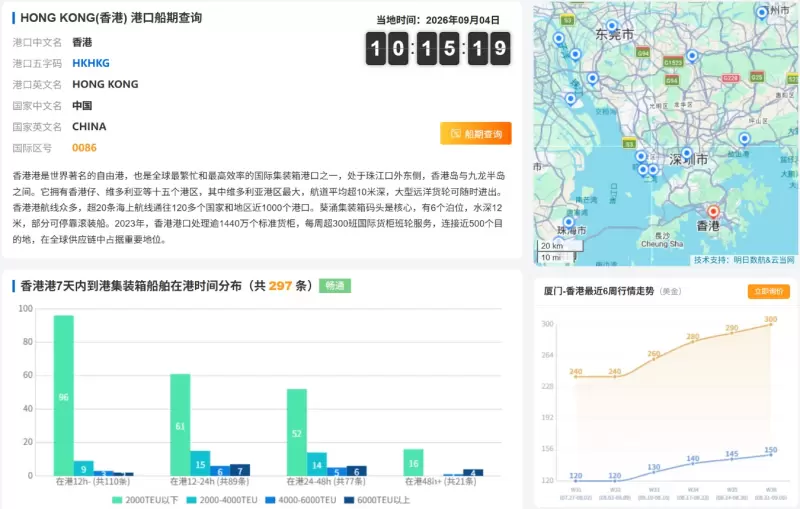Select the blue marker above 珠海市 label
The width and height of the screenshot is (800, 509).
click(x=568, y=222)
